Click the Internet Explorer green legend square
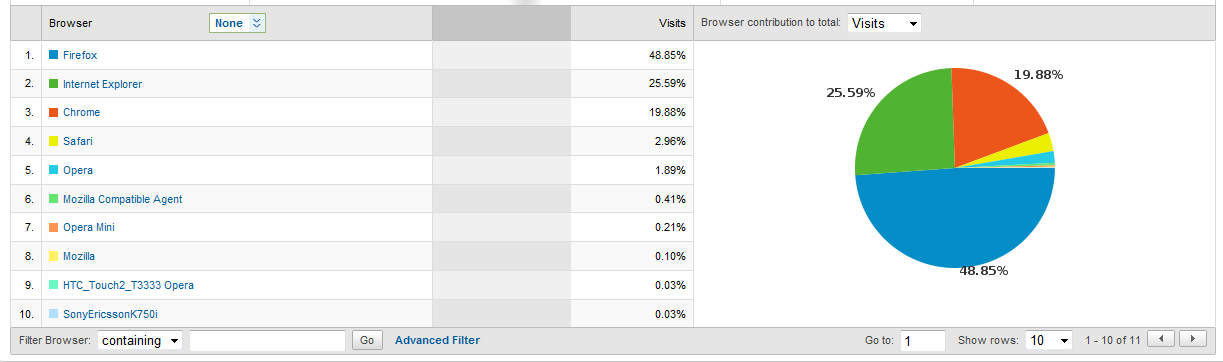This screenshot has height=362, width=1223. coord(54,84)
